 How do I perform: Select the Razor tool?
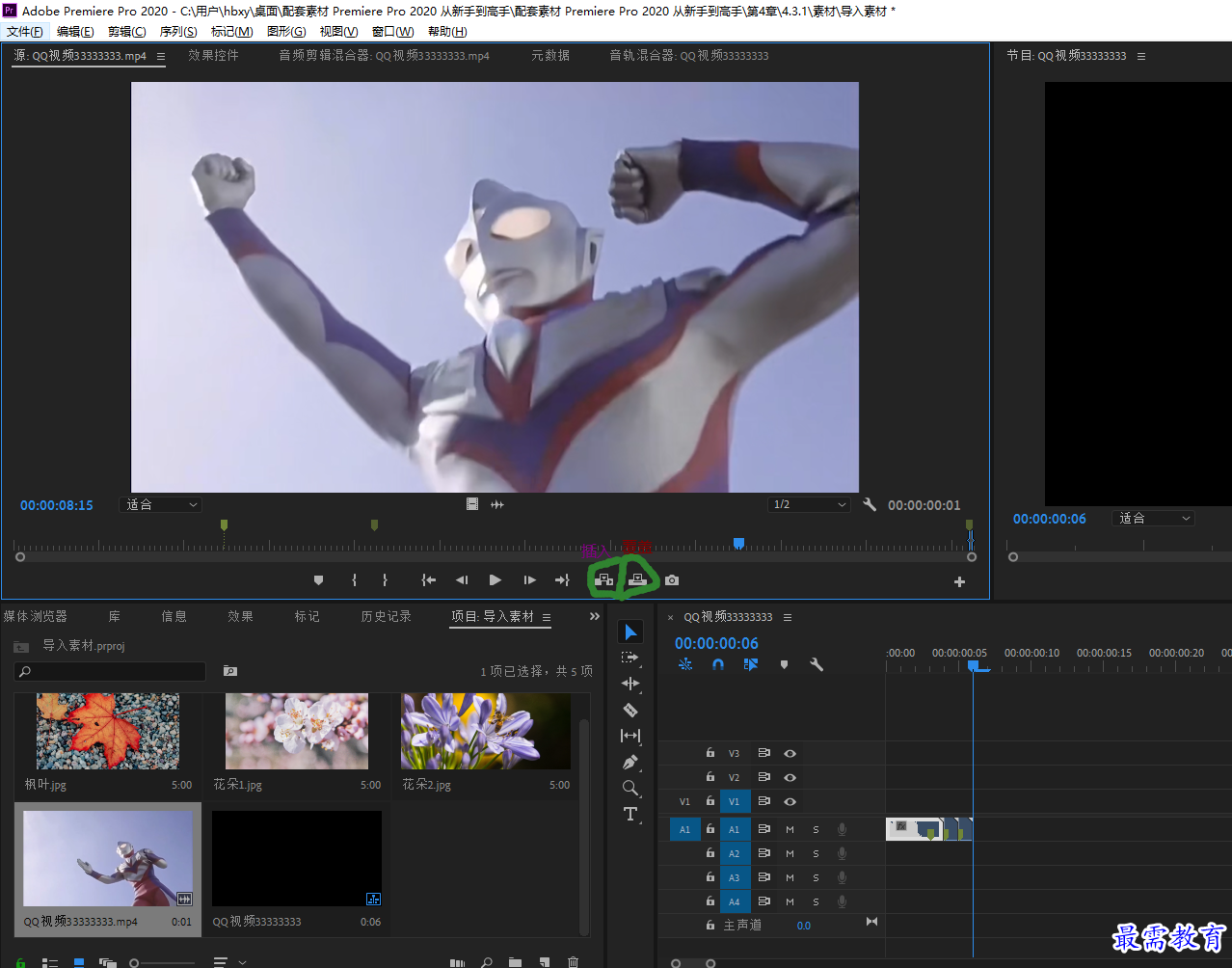[x=630, y=710]
